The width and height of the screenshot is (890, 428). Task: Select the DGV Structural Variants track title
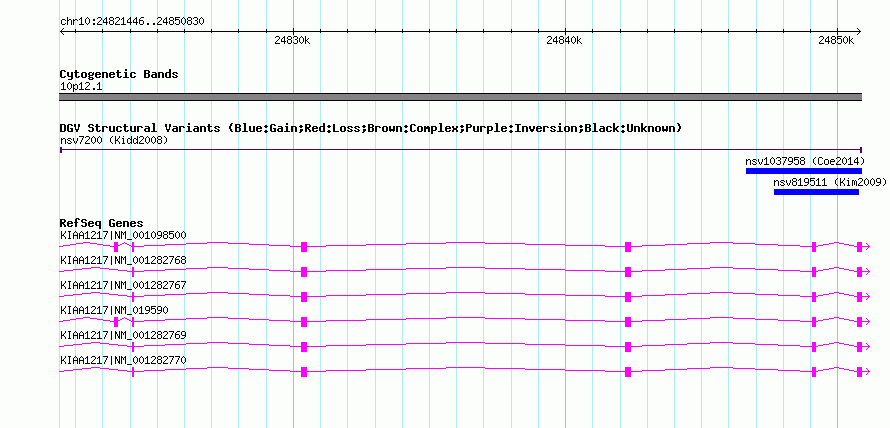[x=371, y=128]
